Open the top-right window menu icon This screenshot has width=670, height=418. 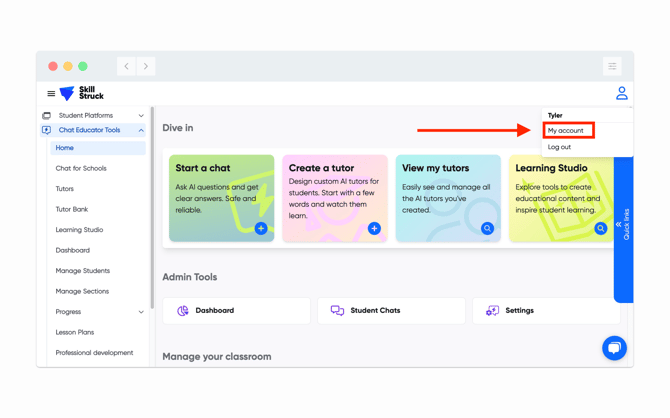(x=612, y=66)
